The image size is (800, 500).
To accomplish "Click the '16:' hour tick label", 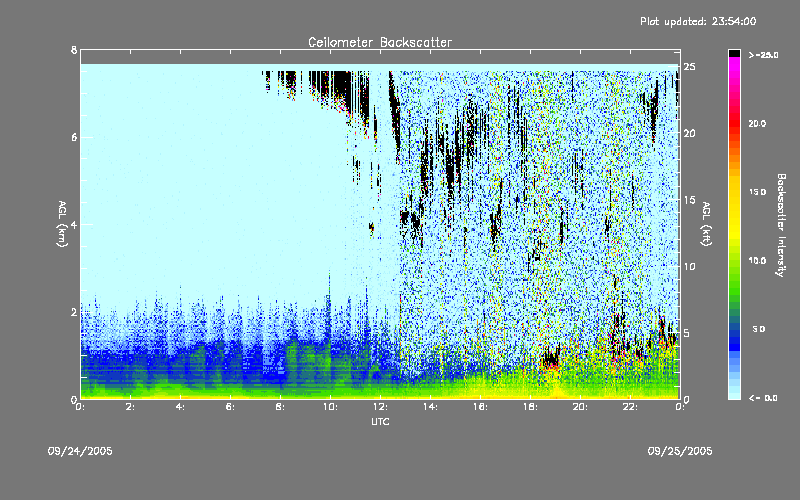I will [x=481, y=407].
